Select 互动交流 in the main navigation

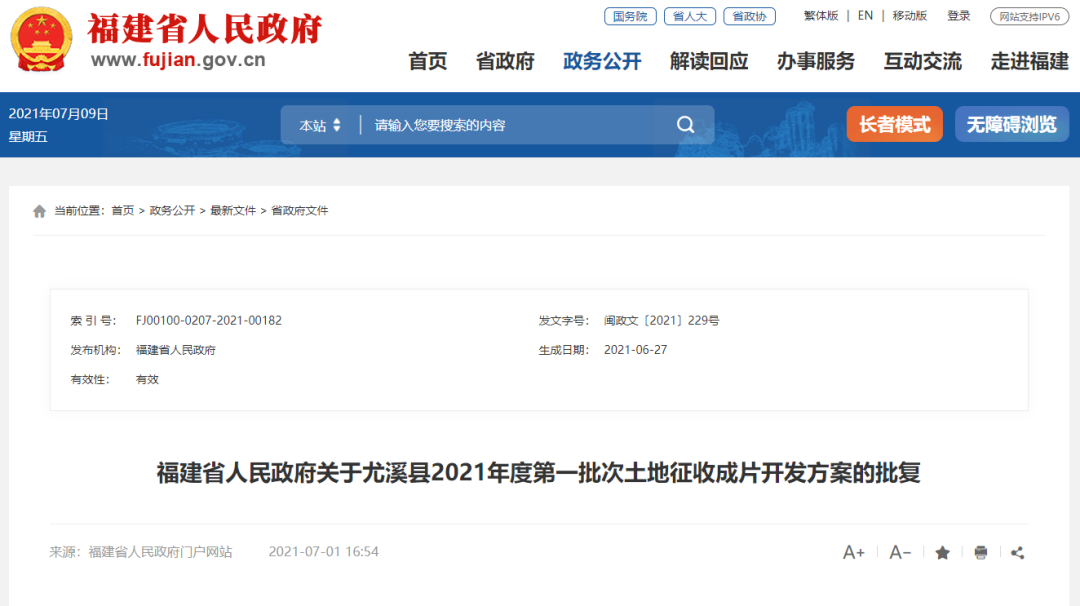(922, 61)
